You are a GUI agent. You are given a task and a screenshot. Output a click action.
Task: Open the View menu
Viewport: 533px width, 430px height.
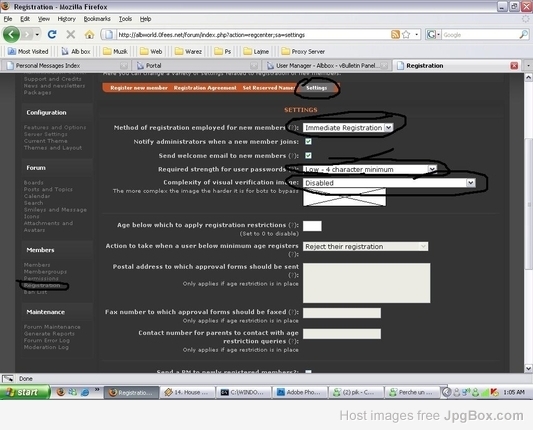[44, 19]
